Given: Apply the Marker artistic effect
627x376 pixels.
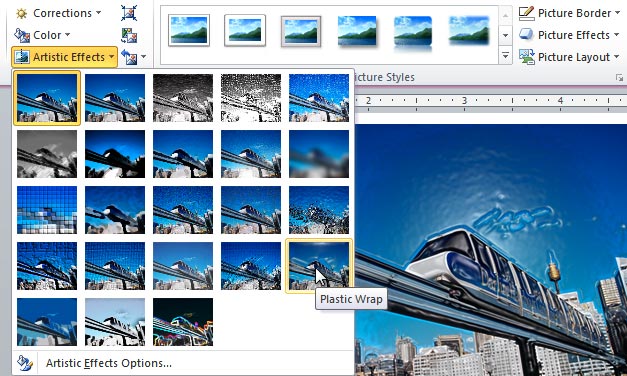Looking at the screenshot, I should 115,98.
